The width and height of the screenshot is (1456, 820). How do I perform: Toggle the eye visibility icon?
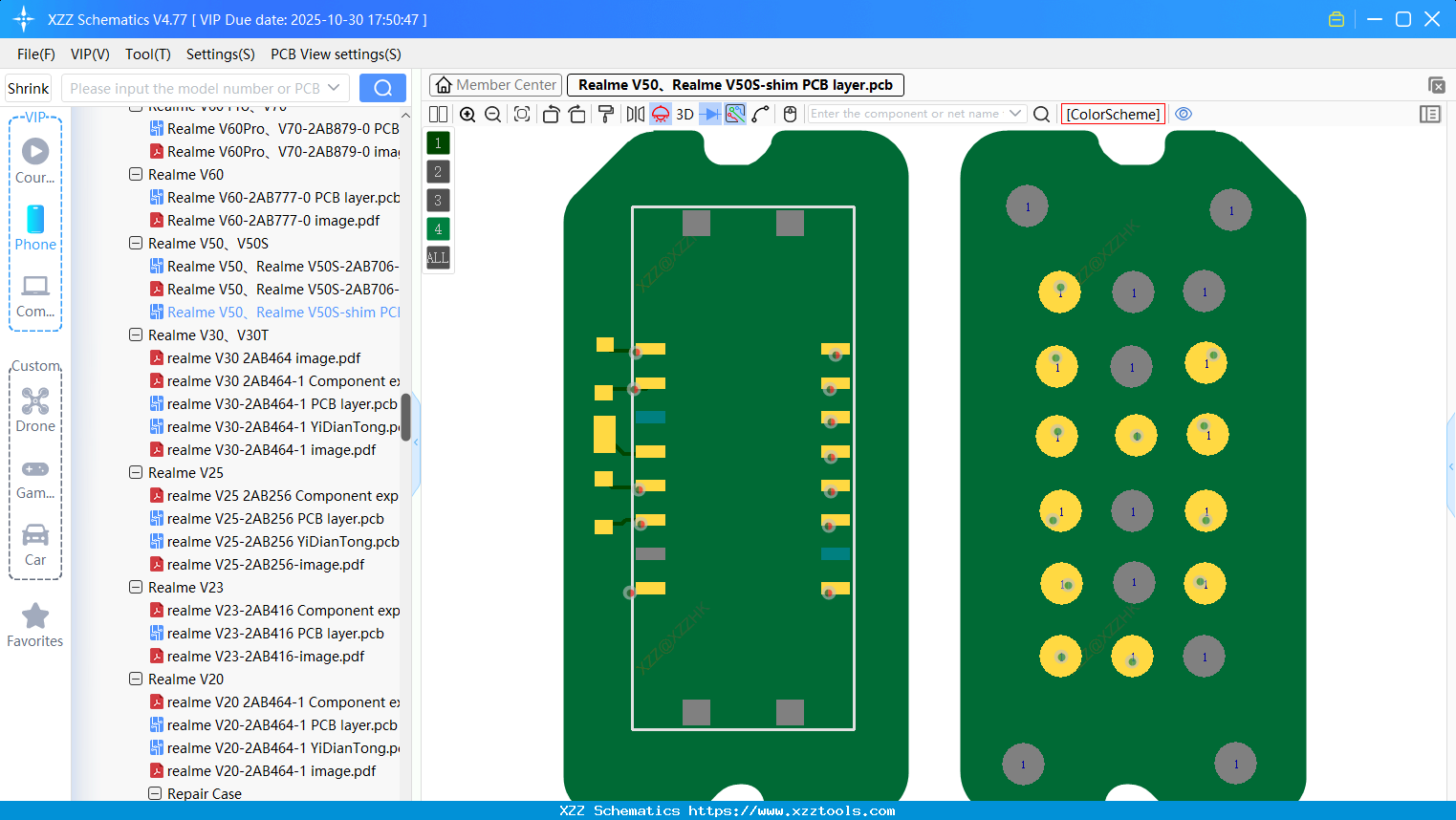1184,114
